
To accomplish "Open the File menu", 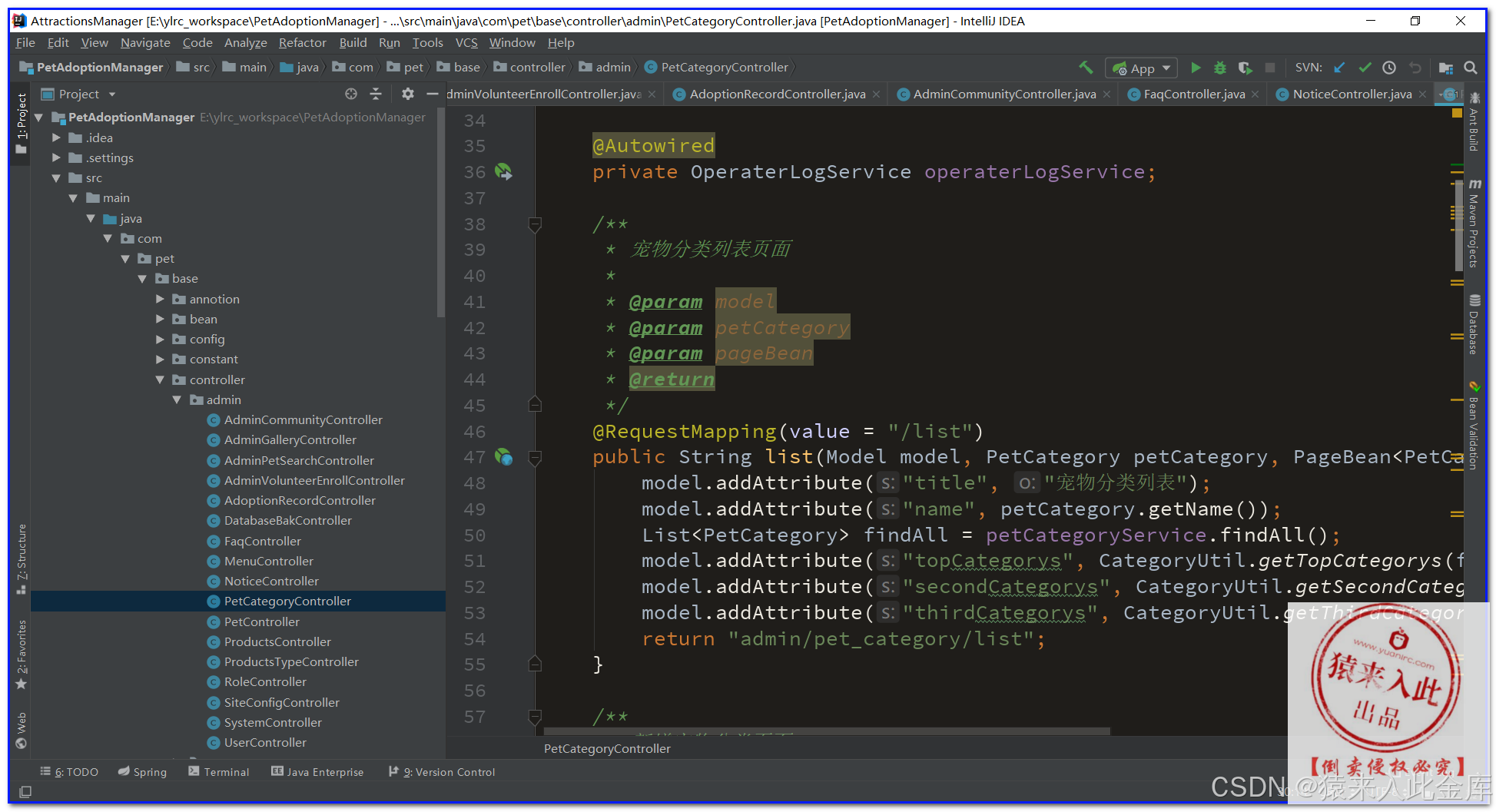I will tap(25, 43).
